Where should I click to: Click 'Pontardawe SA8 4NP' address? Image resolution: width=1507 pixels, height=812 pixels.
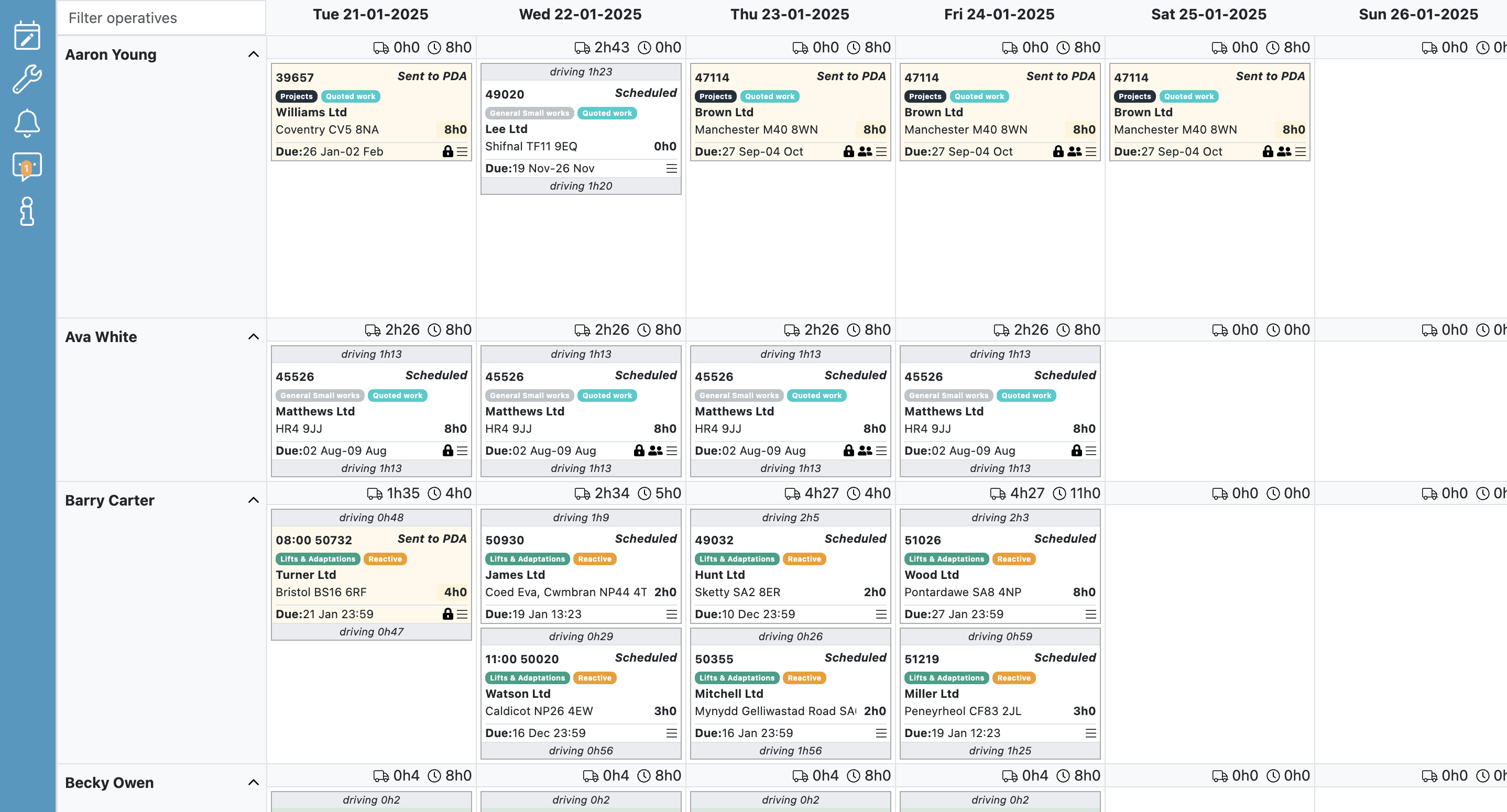(963, 592)
